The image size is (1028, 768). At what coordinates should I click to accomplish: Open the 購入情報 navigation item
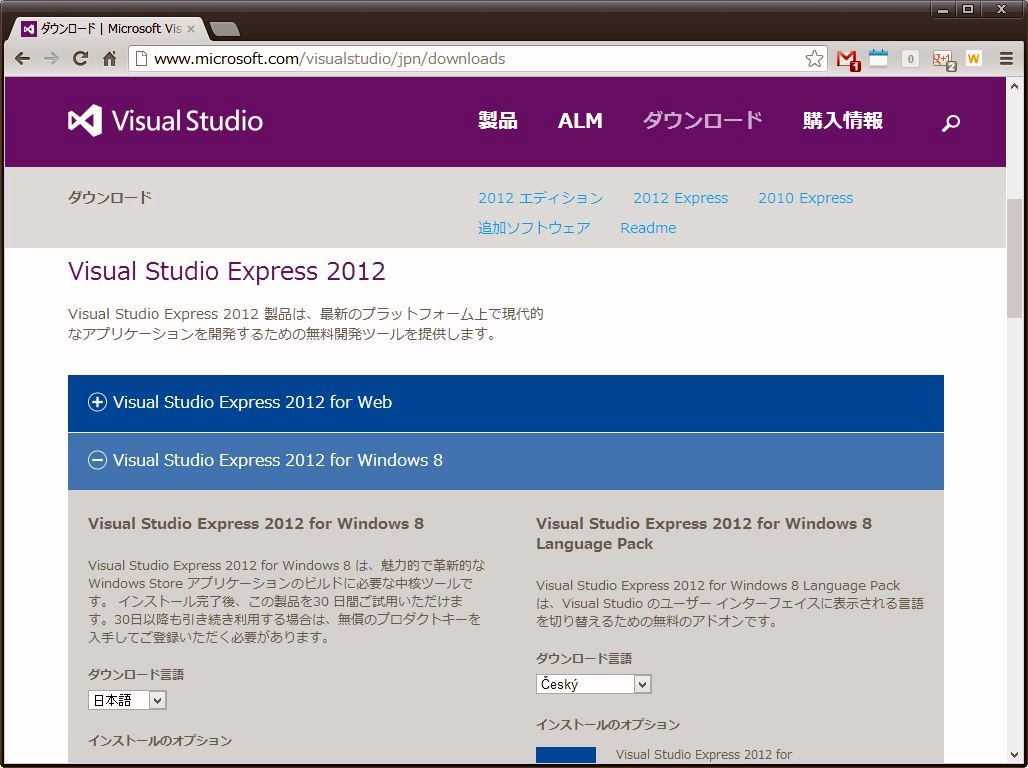(x=843, y=121)
